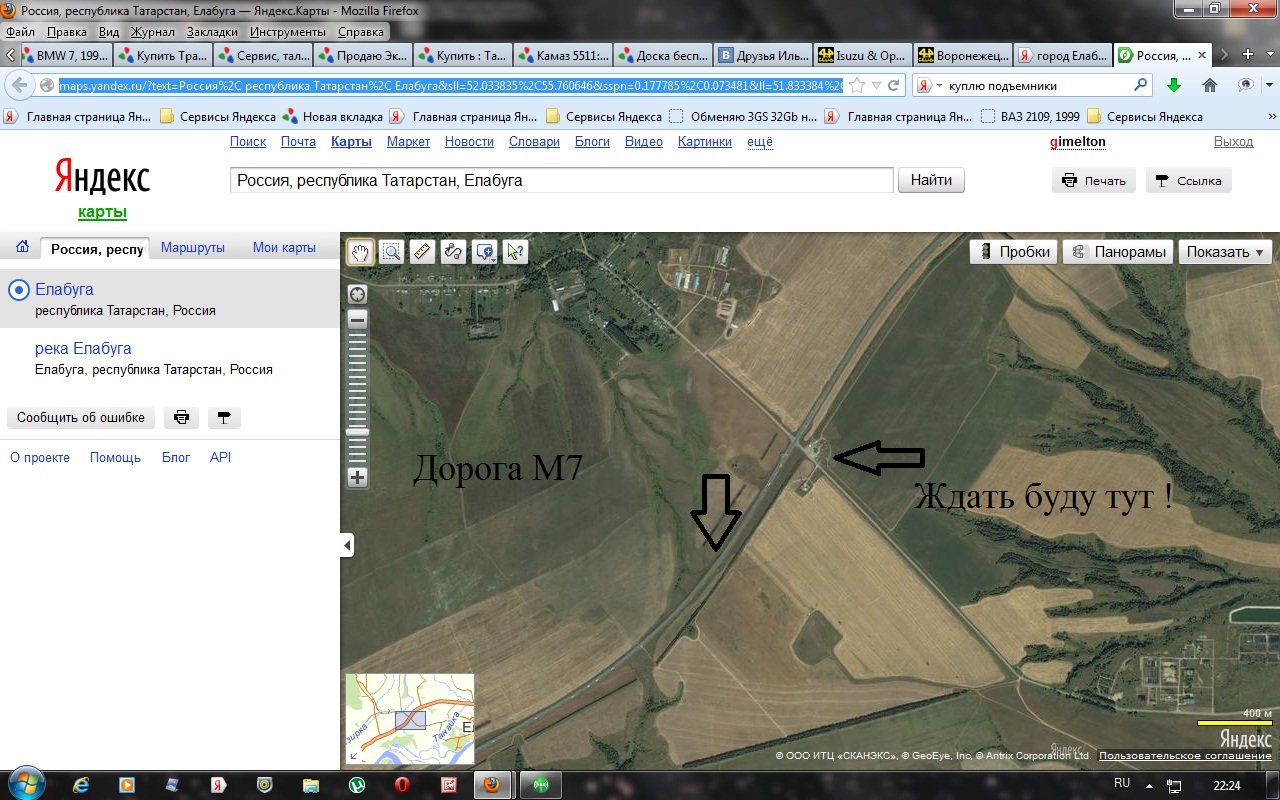Click the map zoom slider handle
1280x800 pixels.
[x=357, y=432]
